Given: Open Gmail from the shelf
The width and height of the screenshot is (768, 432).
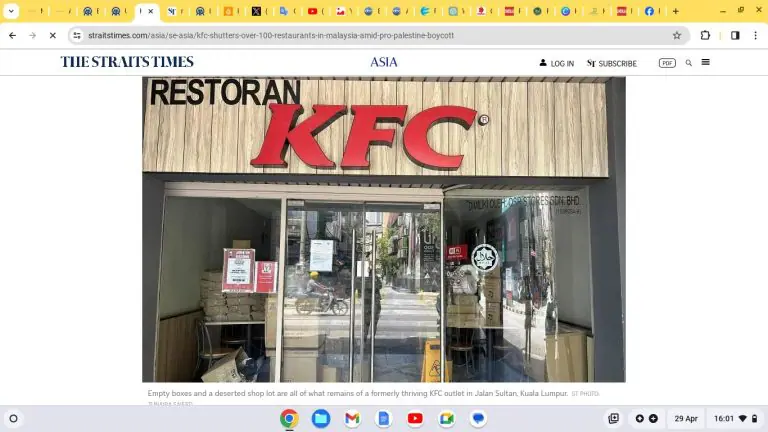Looking at the screenshot, I should (352, 418).
